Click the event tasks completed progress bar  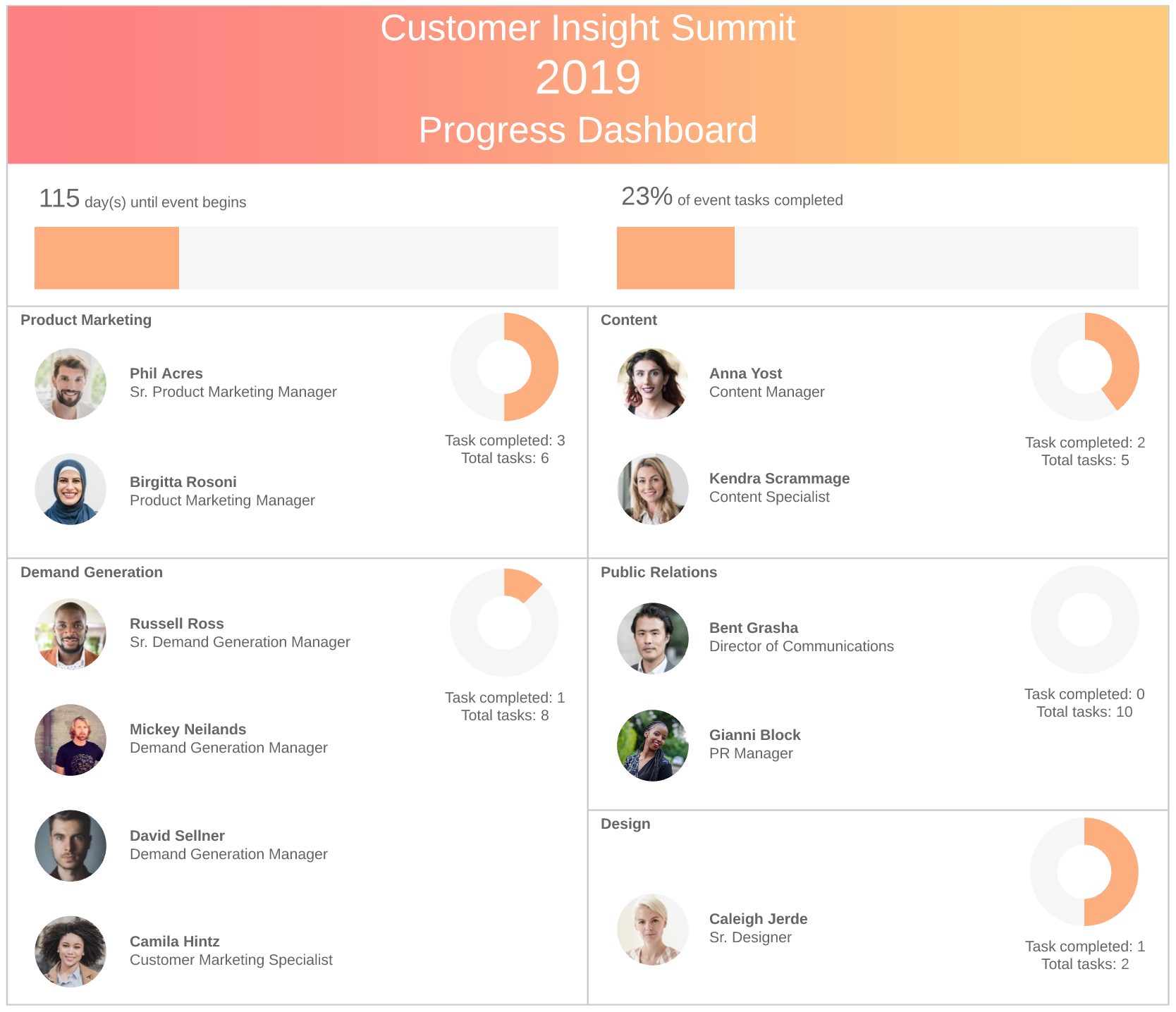(877, 258)
